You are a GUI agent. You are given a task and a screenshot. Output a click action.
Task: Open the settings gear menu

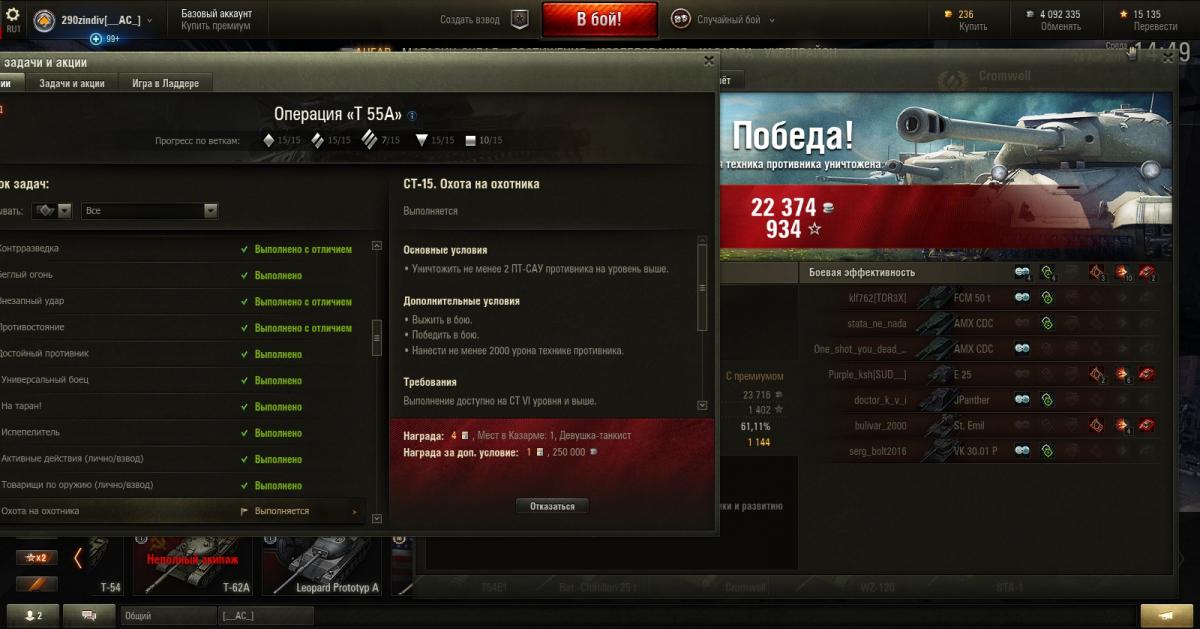(x=13, y=15)
